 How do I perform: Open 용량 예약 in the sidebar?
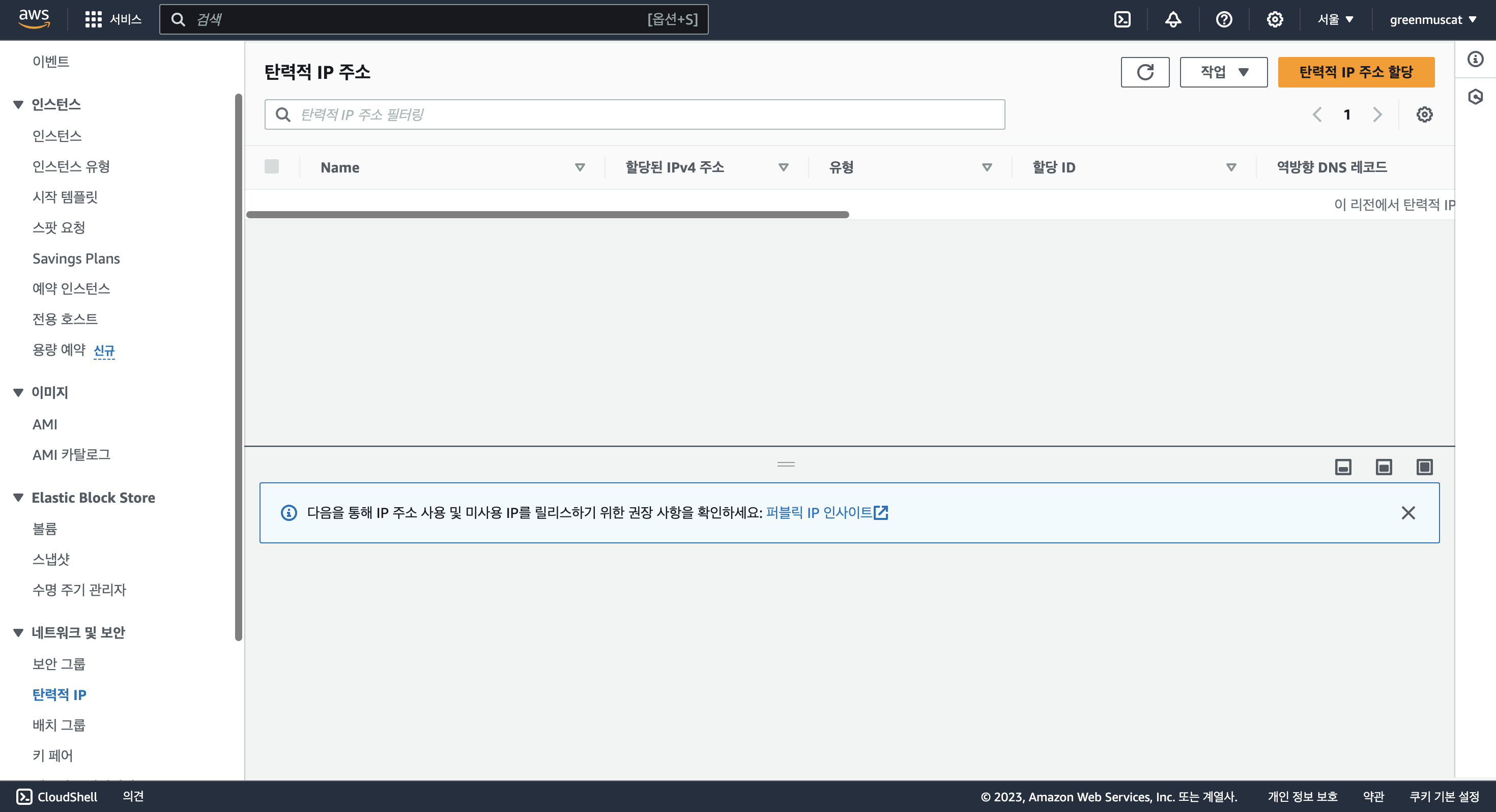pos(59,350)
